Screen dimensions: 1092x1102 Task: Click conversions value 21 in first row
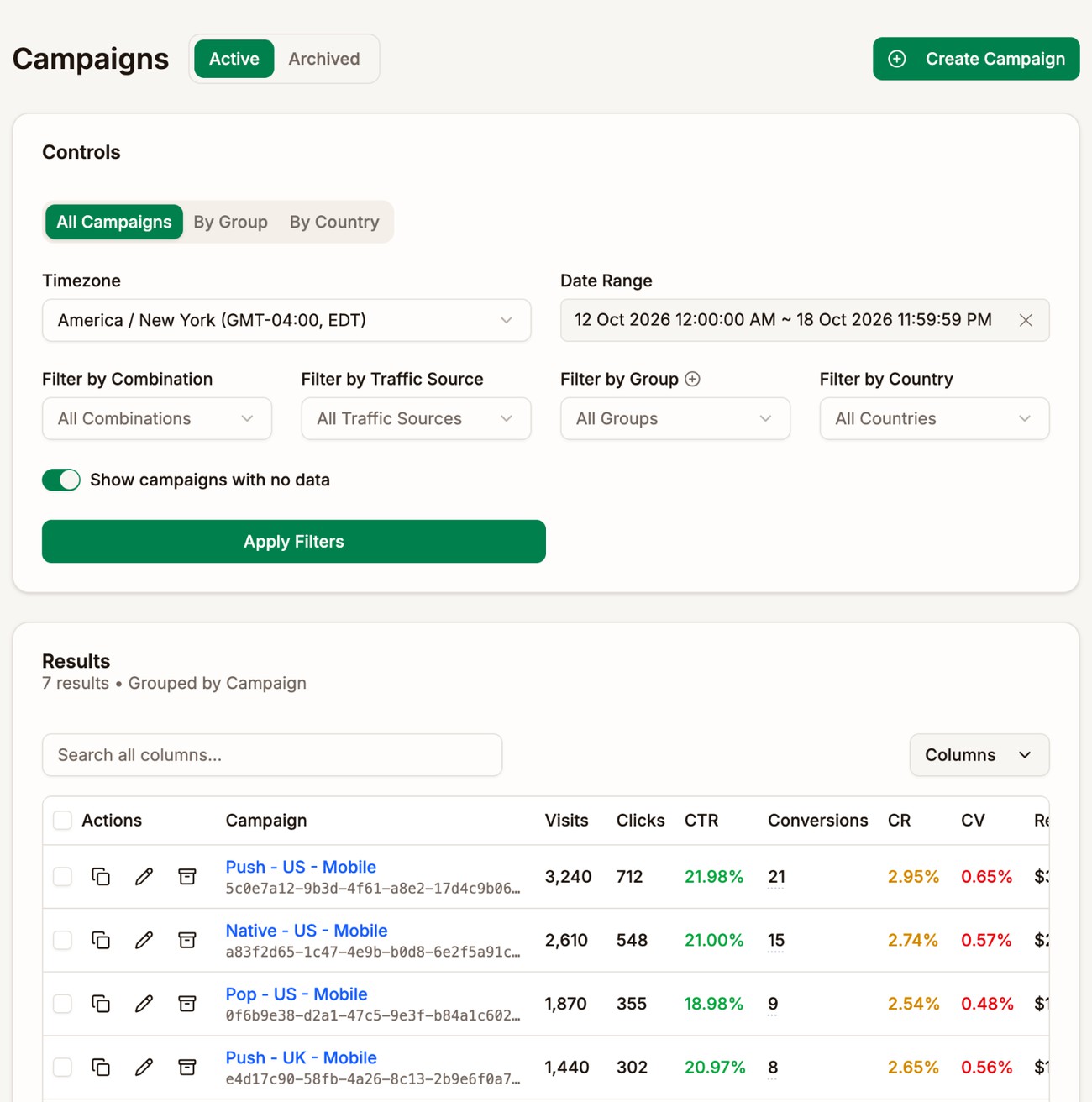click(776, 876)
